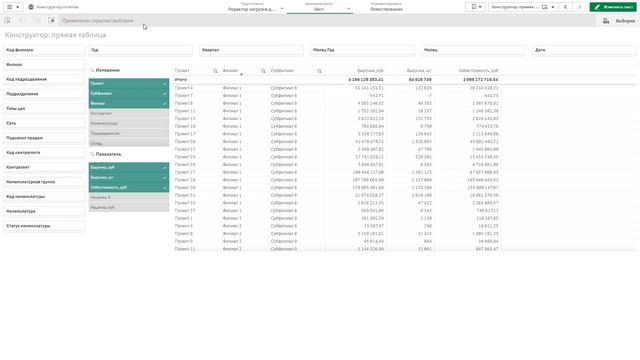Viewport: 640px width, 360px height.
Task: Open the Код филиала filter pane
Action: click(44, 50)
